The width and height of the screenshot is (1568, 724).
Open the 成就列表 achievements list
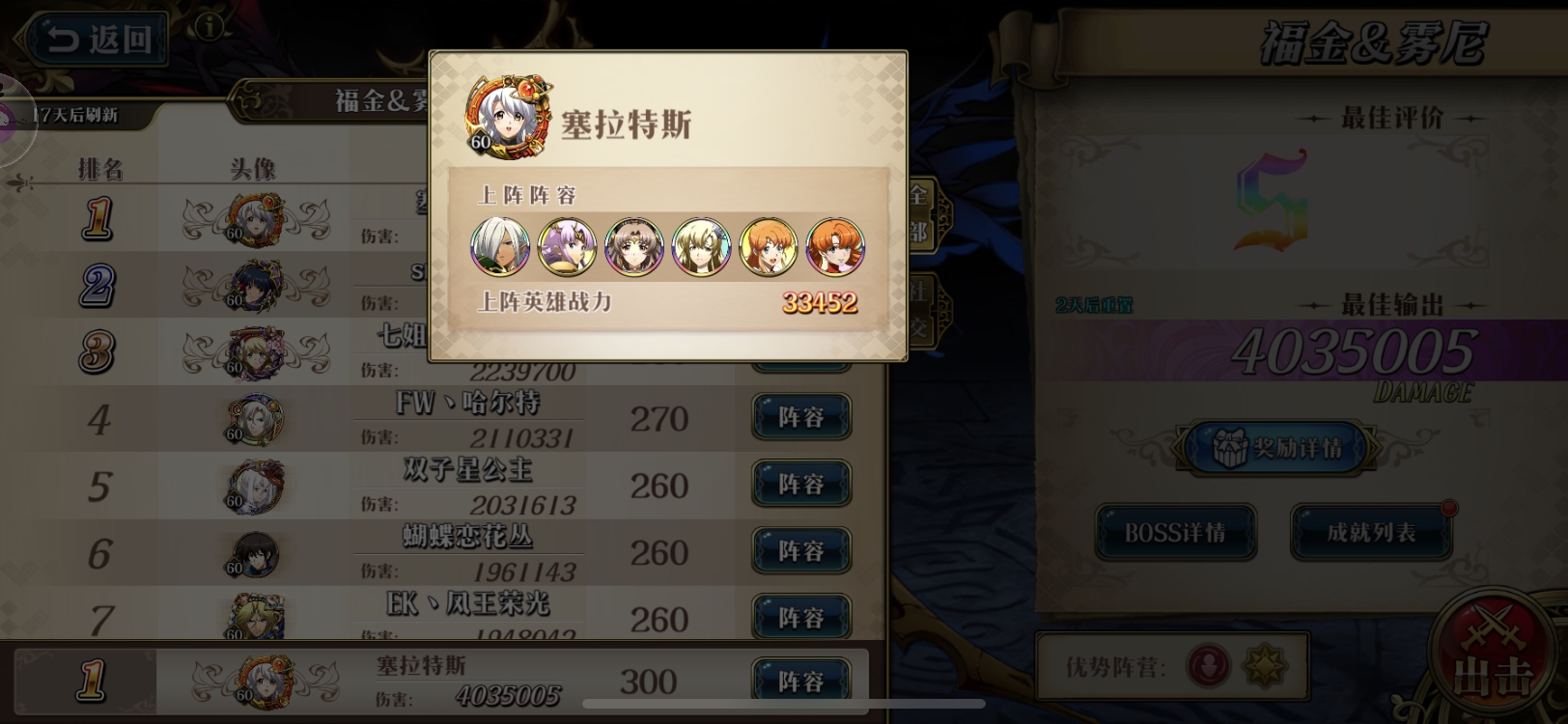pos(1371,532)
